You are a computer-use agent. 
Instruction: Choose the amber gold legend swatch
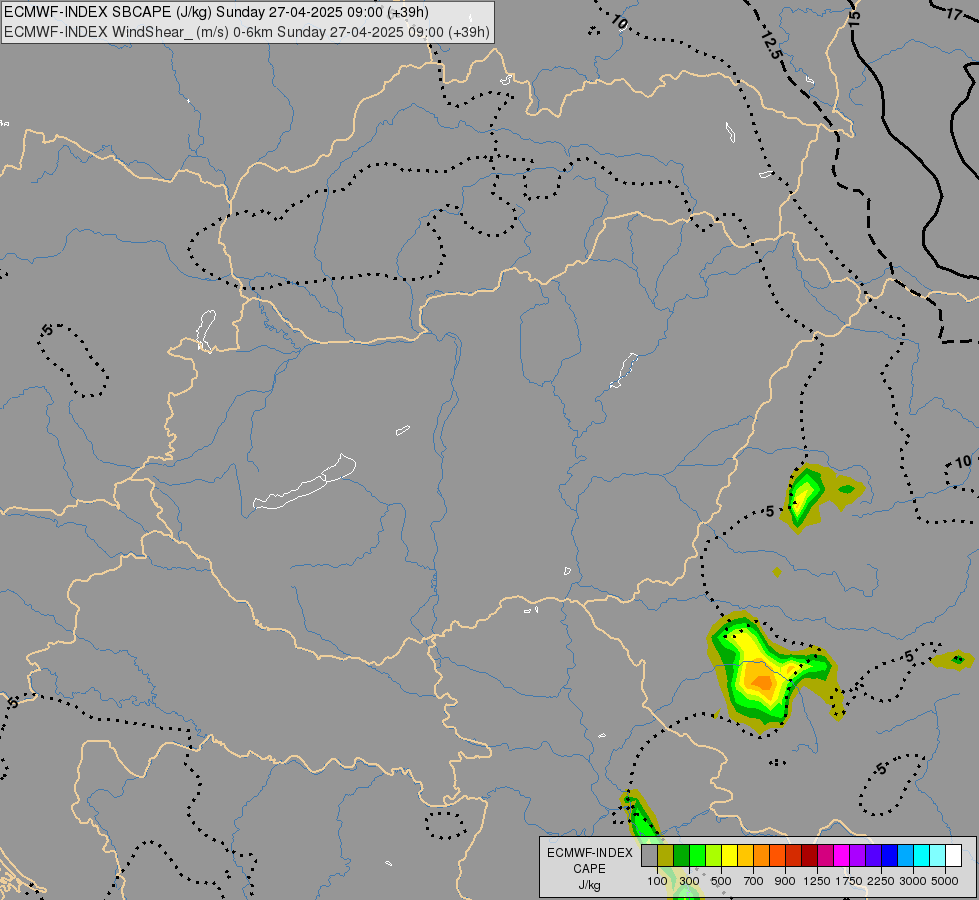745,856
